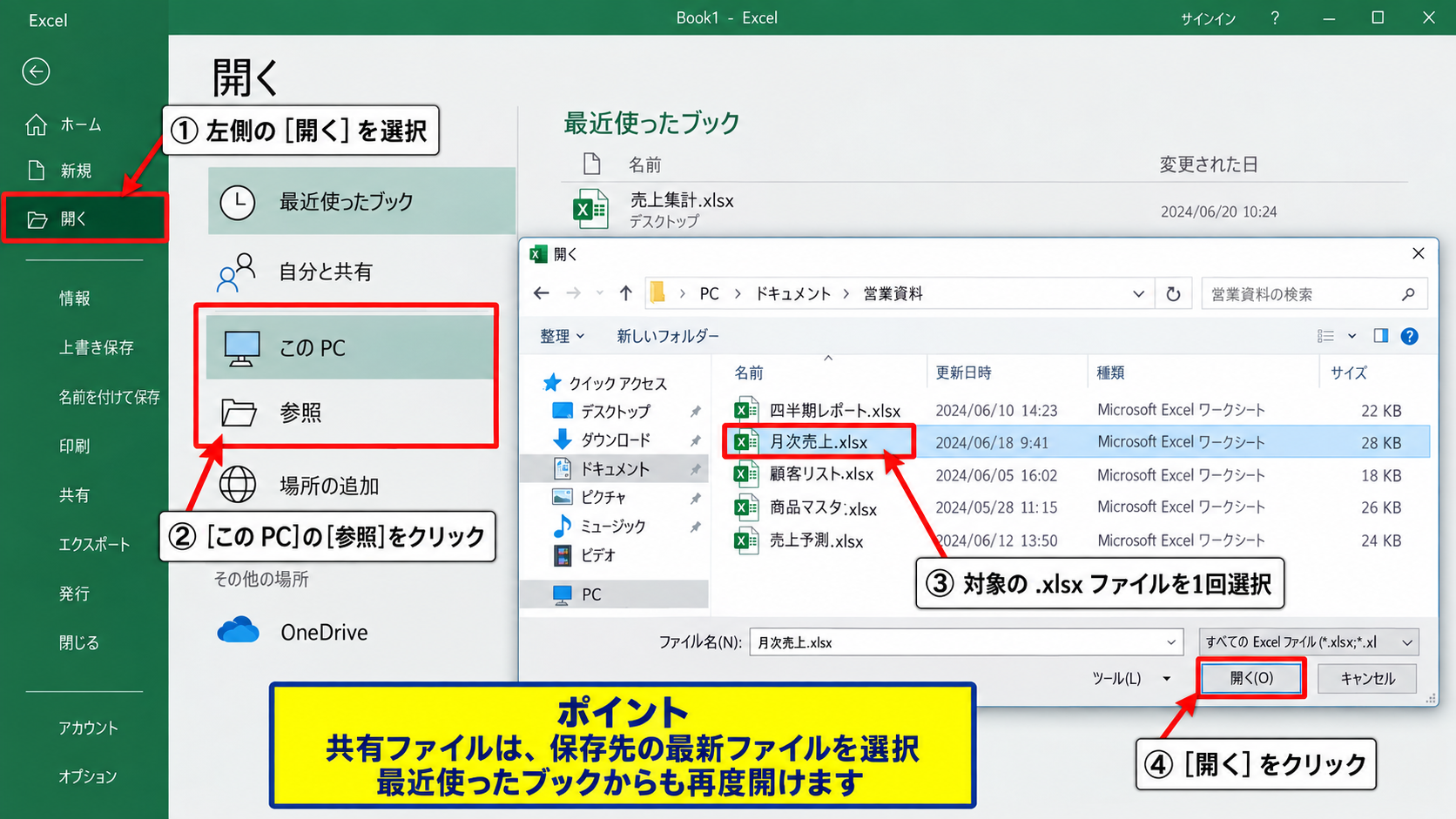This screenshot has width=1456, height=819.
Task: Sort by 種類 column header
Action: coord(1110,373)
